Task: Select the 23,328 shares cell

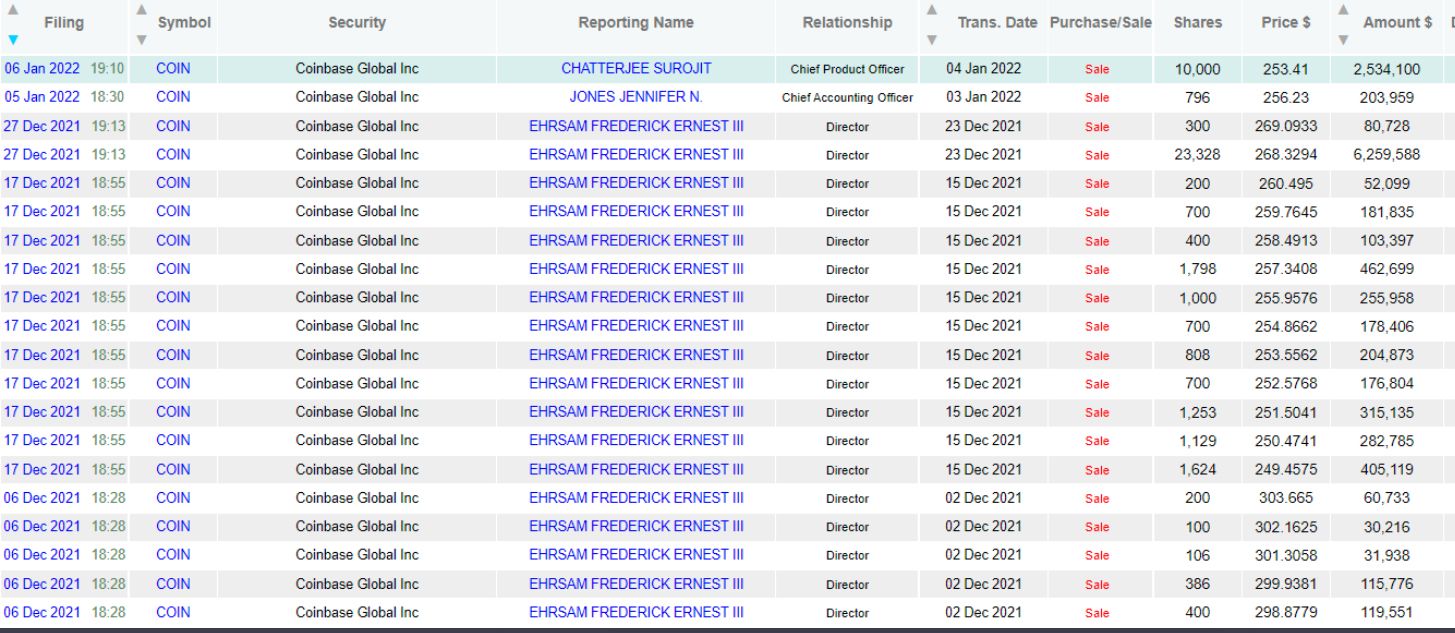Action: [x=1197, y=154]
